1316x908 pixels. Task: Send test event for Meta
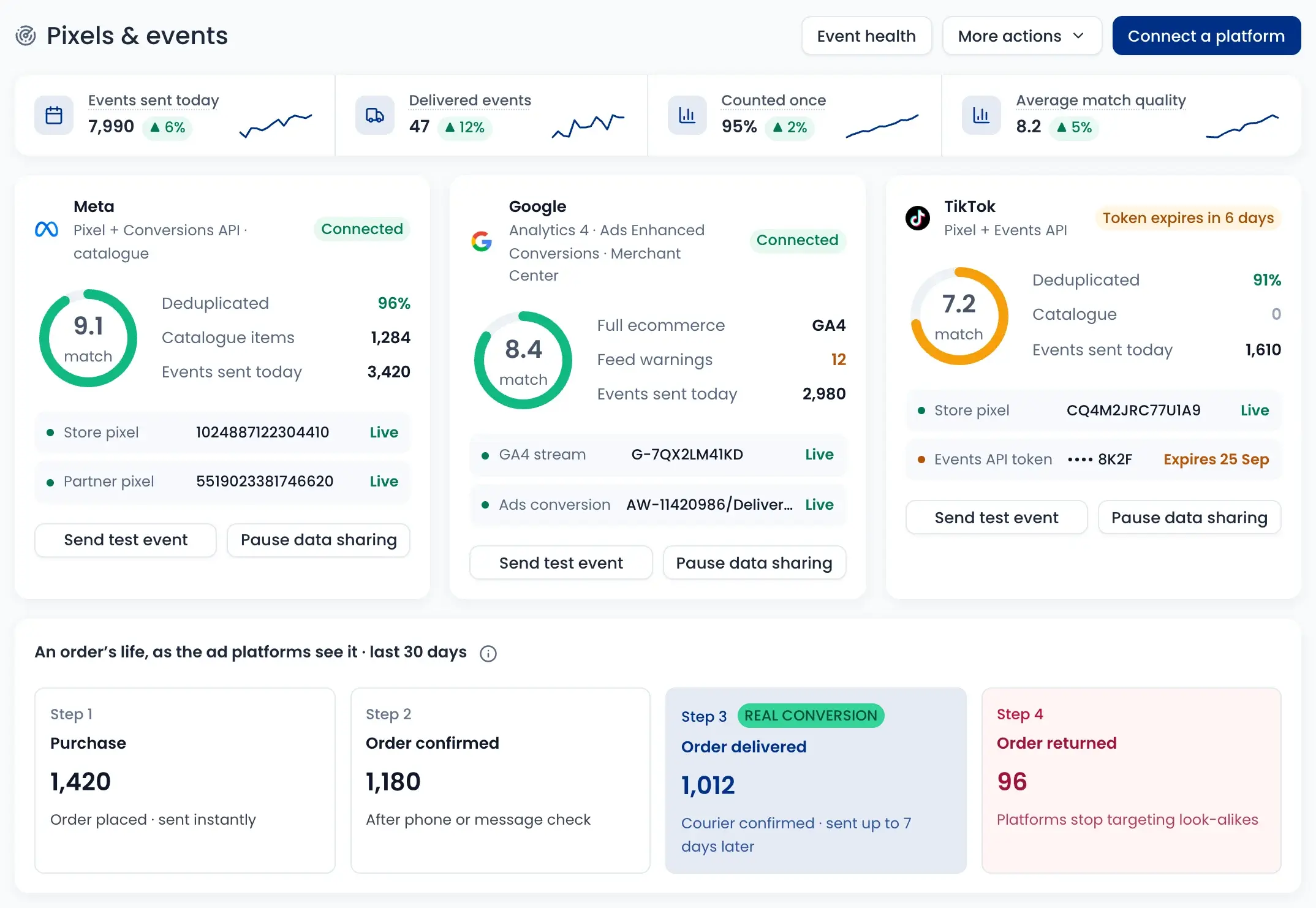pos(126,540)
